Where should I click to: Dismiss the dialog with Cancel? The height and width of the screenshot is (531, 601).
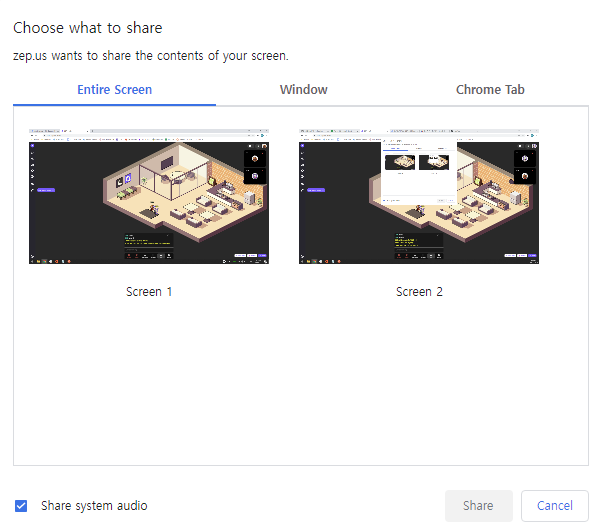pos(555,506)
